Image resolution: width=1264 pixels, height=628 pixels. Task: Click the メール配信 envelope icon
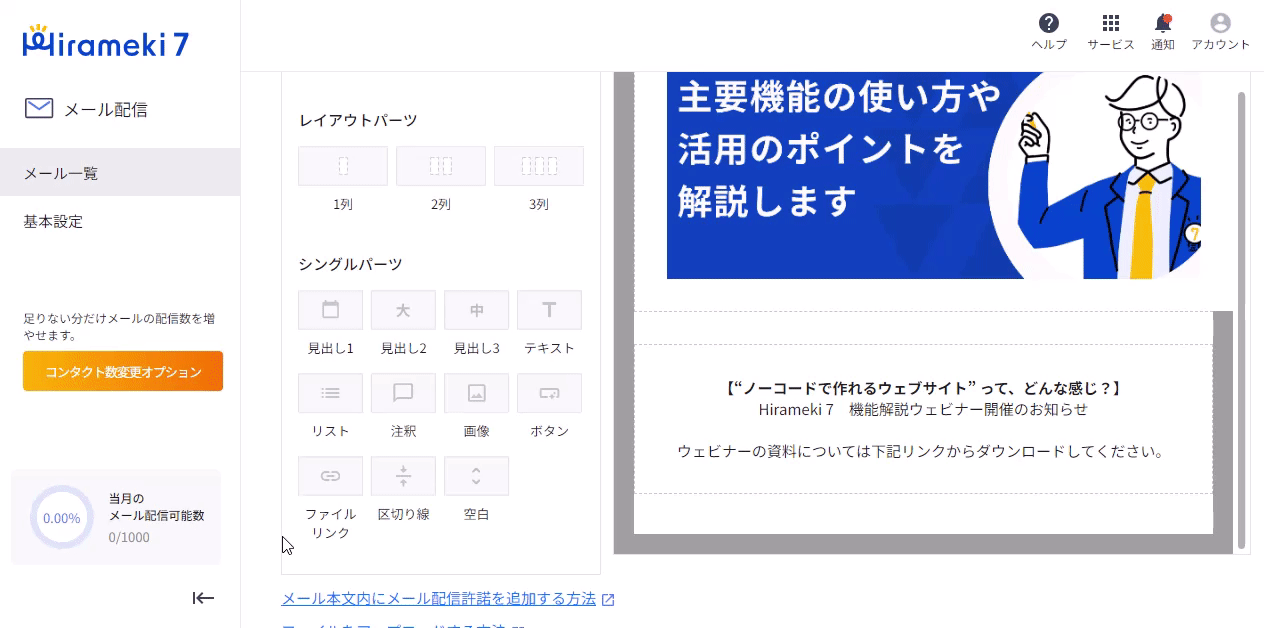tap(39, 108)
